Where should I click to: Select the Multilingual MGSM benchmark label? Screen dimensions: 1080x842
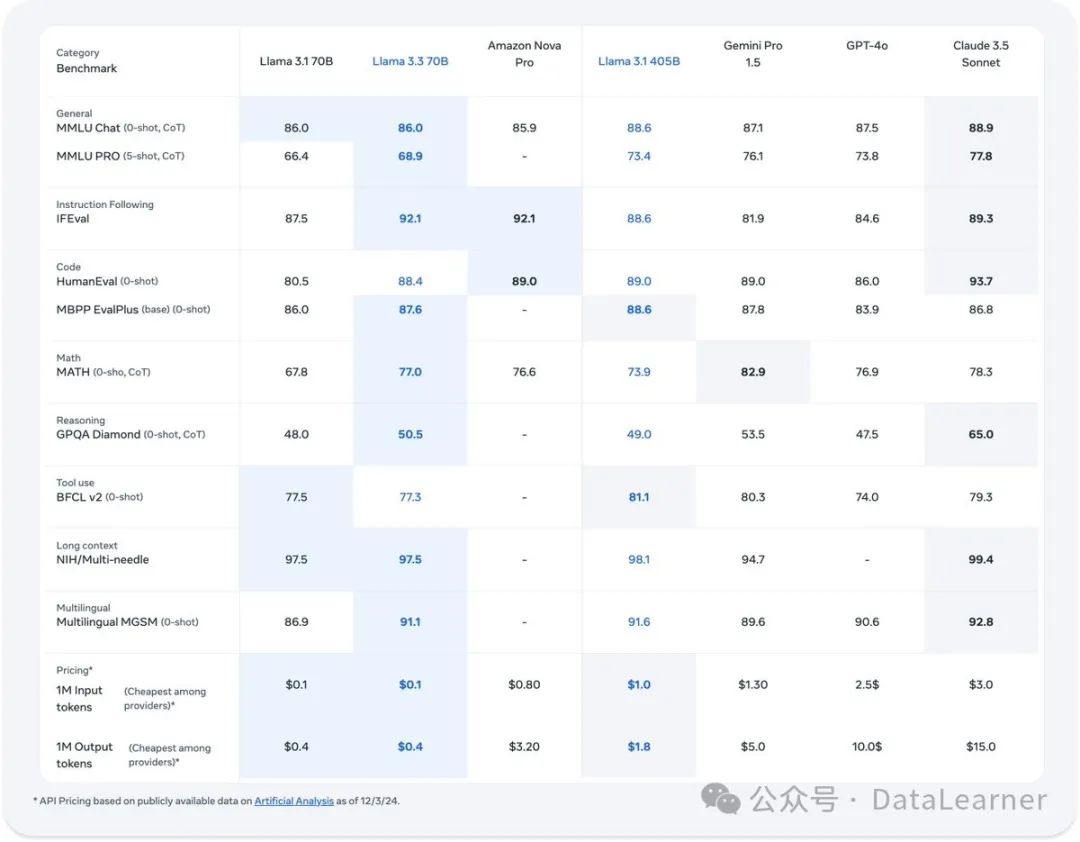tap(127, 622)
